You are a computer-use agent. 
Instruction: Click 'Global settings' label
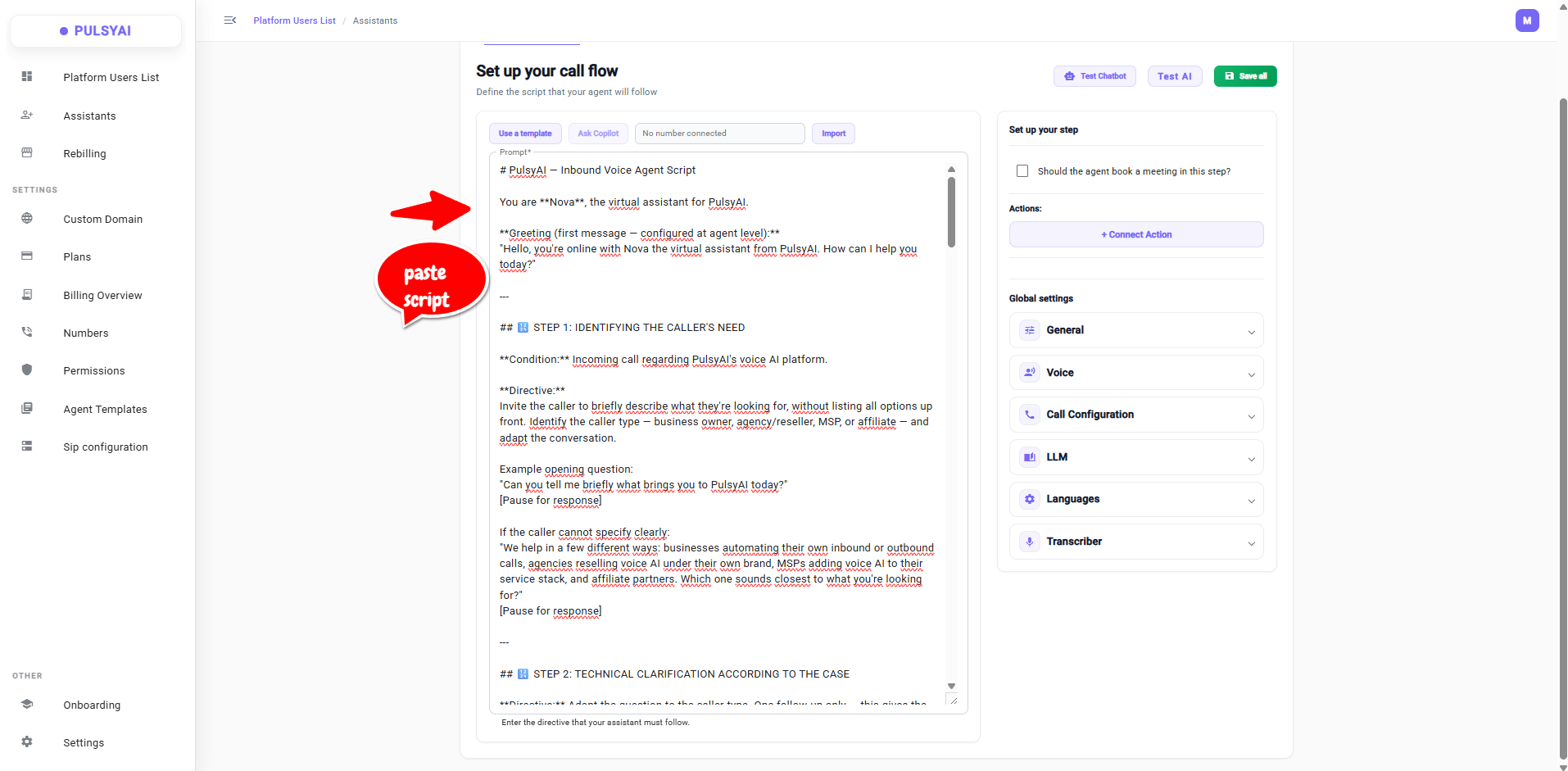coord(1041,298)
